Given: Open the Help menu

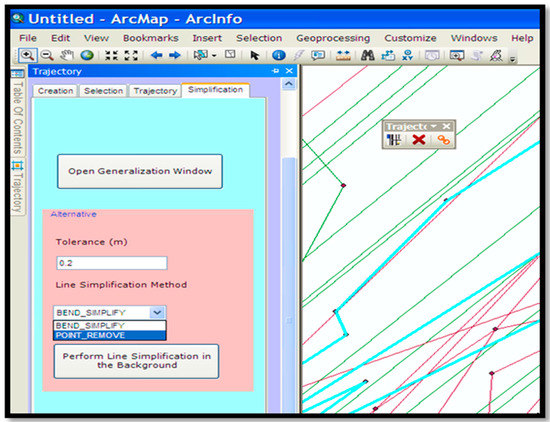Looking at the screenshot, I should 522,38.
